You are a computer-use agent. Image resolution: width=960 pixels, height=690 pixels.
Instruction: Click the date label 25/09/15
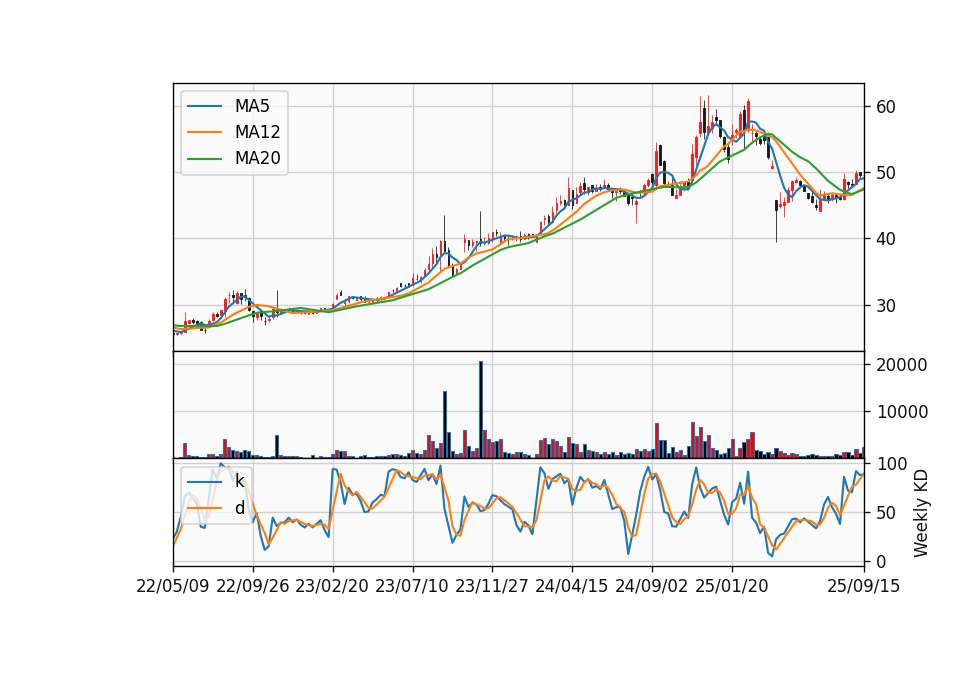864,586
